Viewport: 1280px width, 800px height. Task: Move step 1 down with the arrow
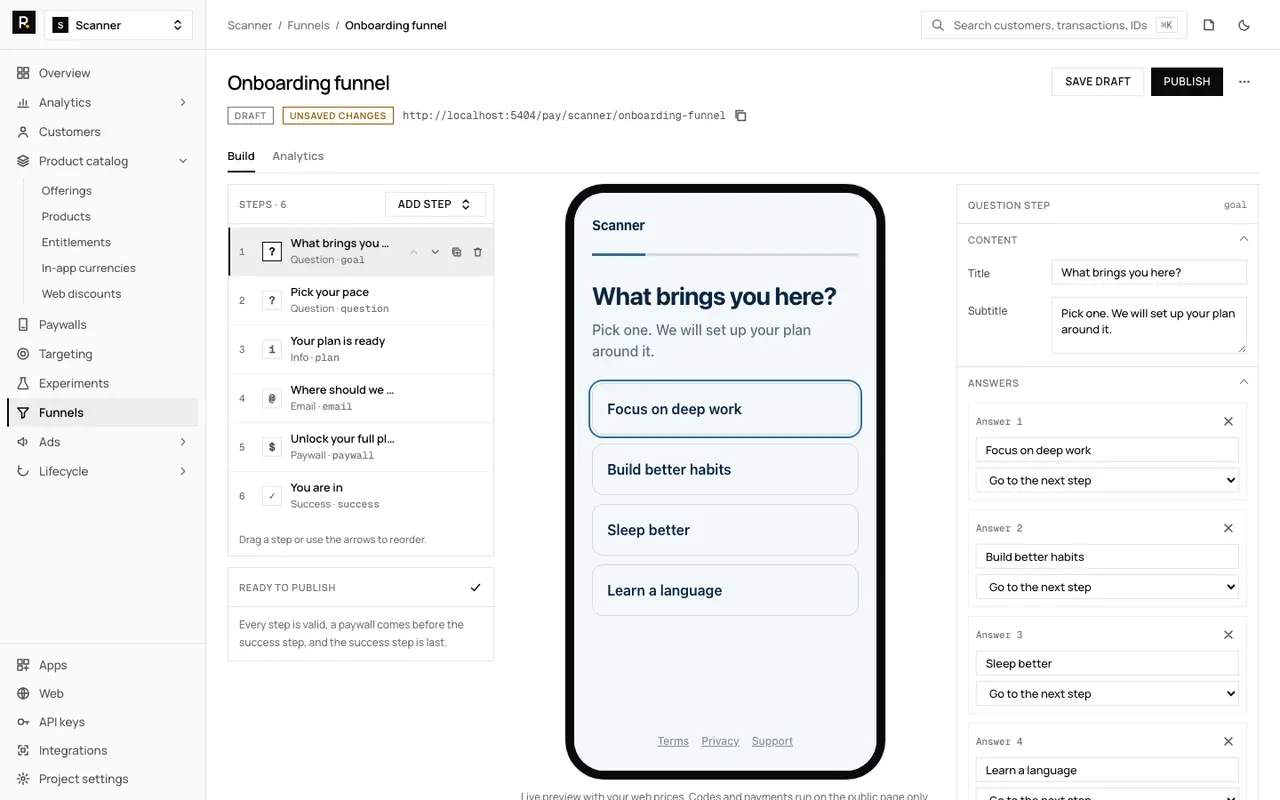click(435, 252)
